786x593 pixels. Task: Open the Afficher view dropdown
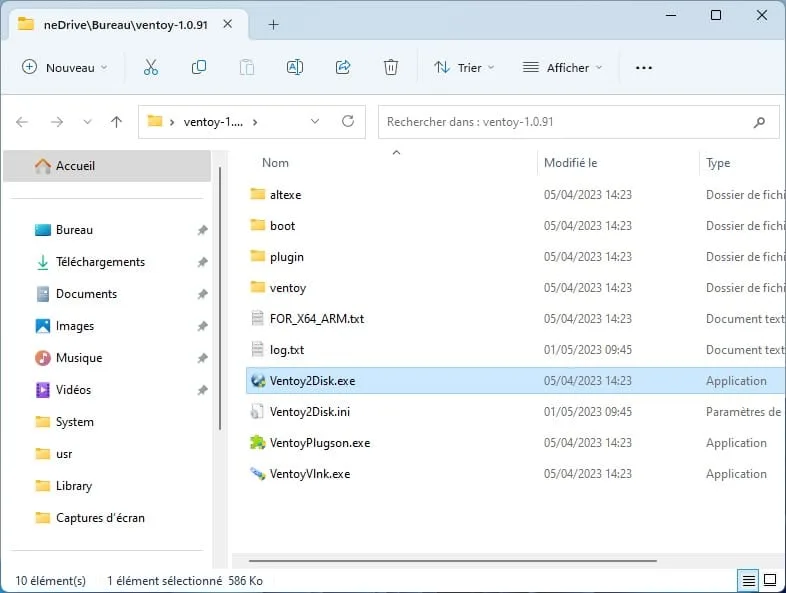[562, 67]
